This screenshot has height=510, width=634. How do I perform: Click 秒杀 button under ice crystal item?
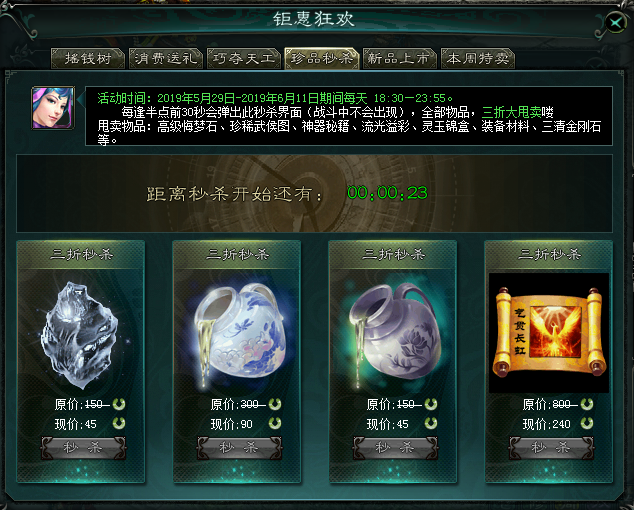coord(84,448)
